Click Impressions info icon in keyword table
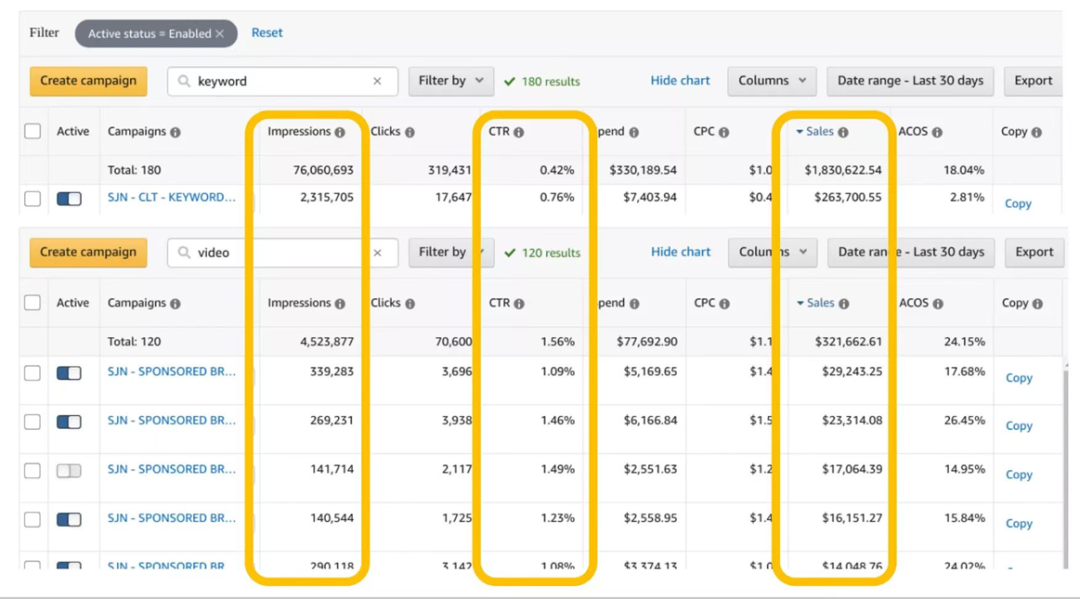 pos(340,132)
